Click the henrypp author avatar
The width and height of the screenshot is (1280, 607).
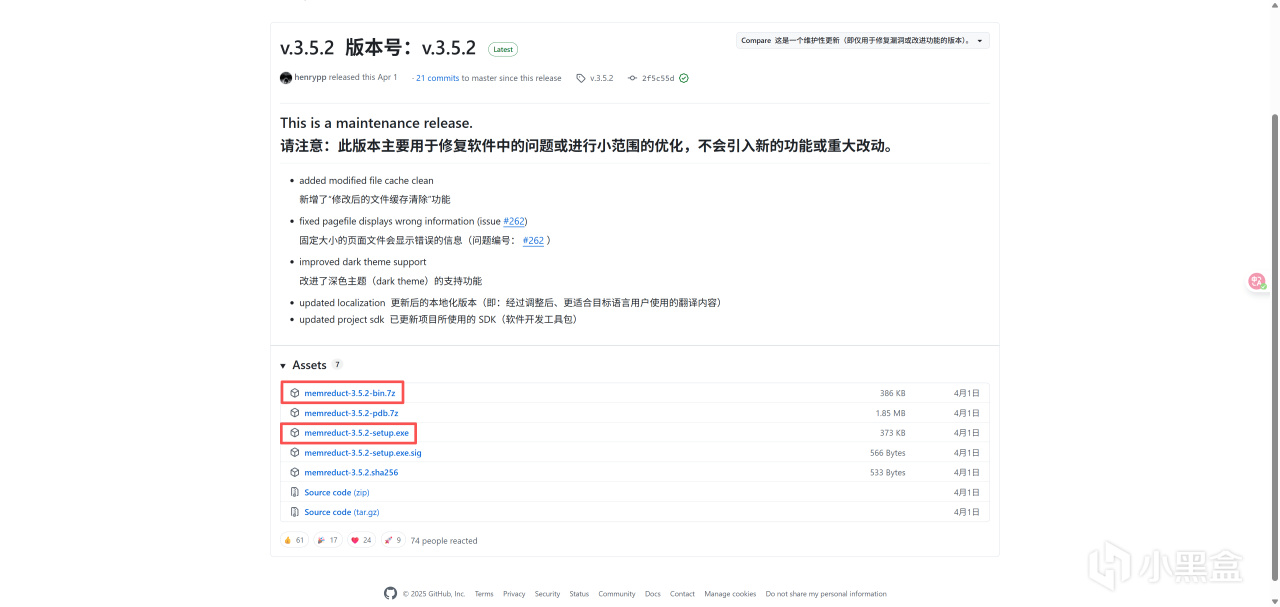[286, 78]
